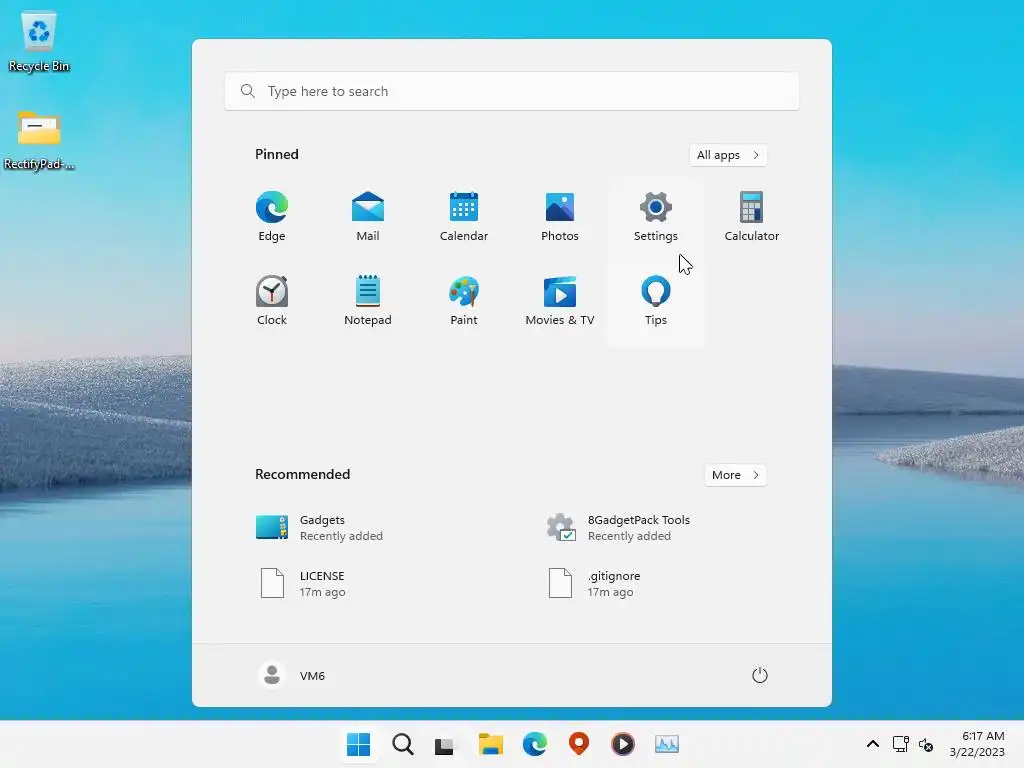Click the Recommended section heading

coord(302,474)
